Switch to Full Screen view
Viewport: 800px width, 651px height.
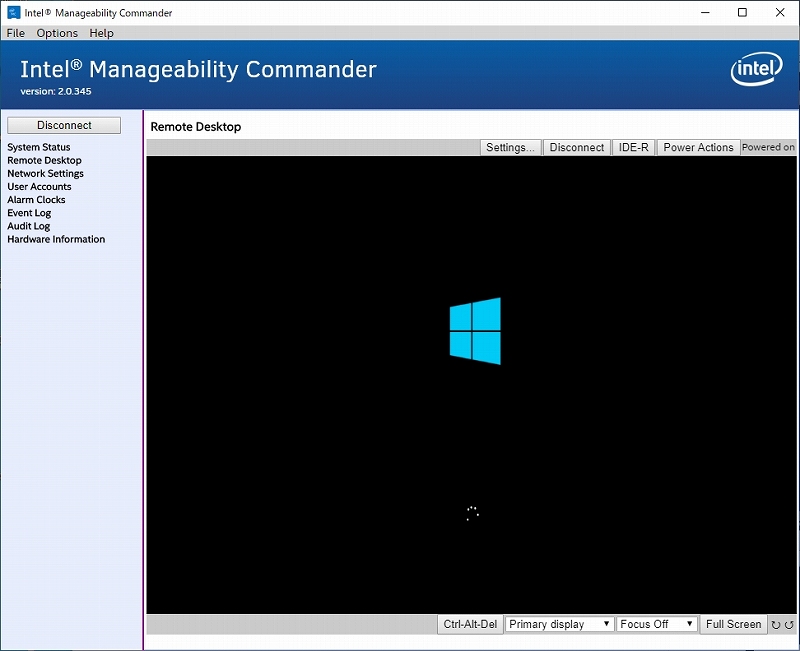click(733, 624)
